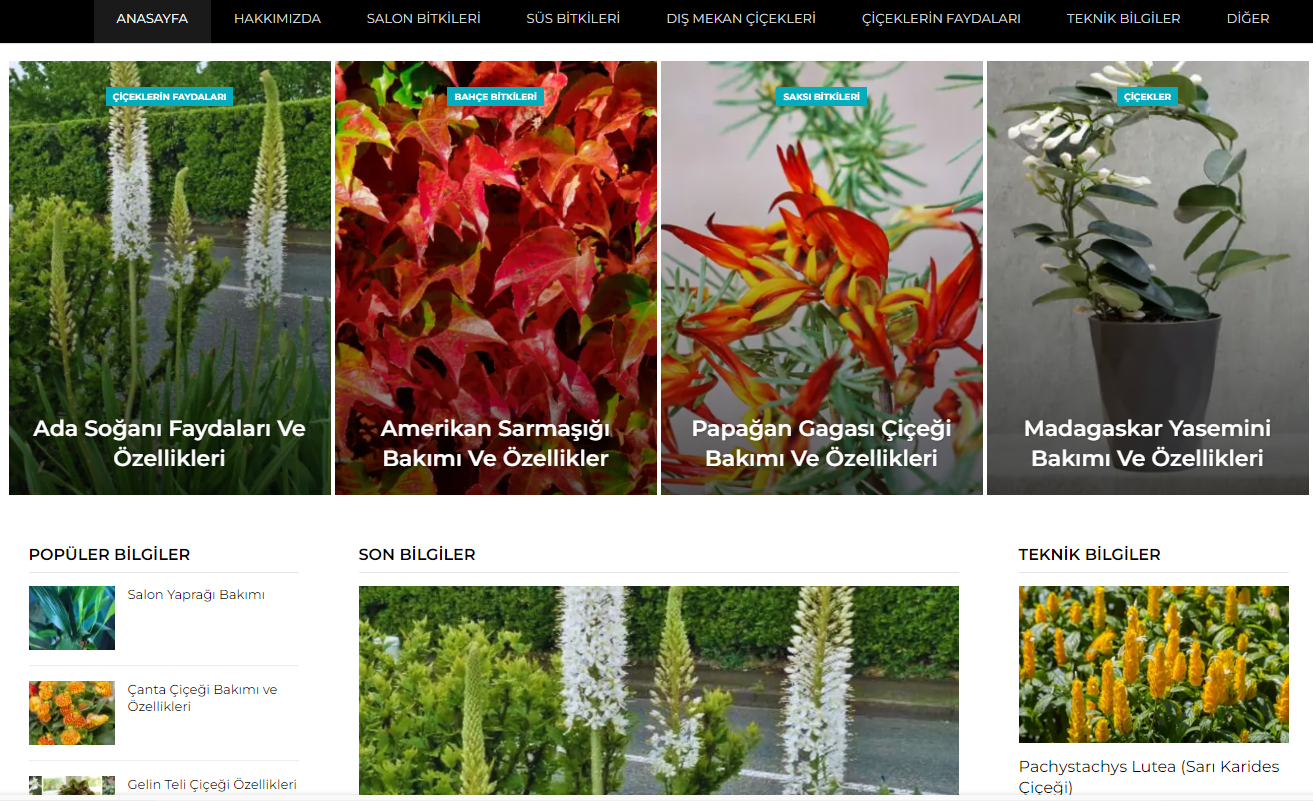Select the SÜS BİTKİLERİ menu item
The height and width of the screenshot is (801, 1313).
point(573,19)
